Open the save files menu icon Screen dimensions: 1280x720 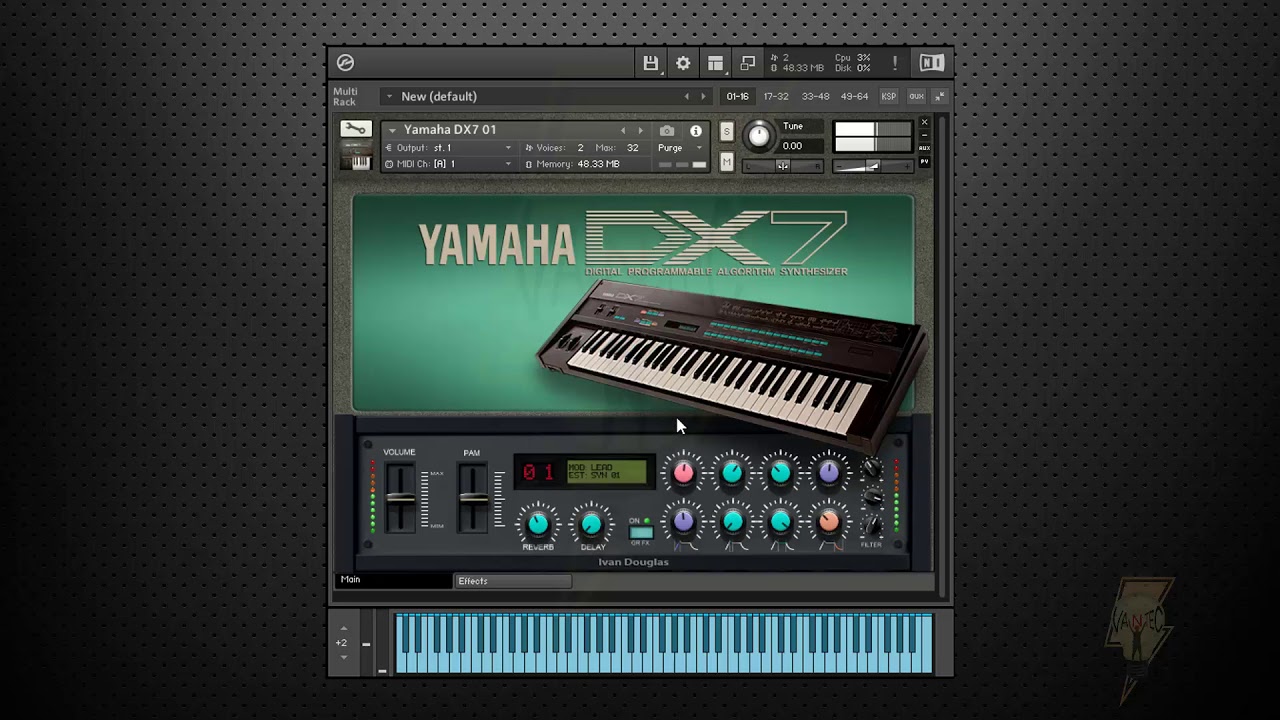pos(651,63)
